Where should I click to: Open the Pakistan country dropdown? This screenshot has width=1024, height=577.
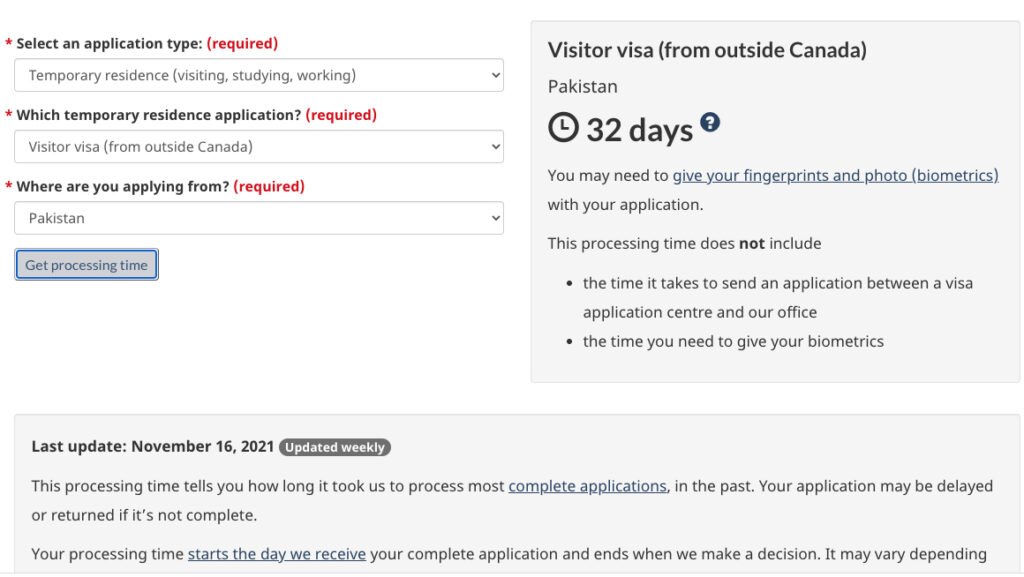258,218
